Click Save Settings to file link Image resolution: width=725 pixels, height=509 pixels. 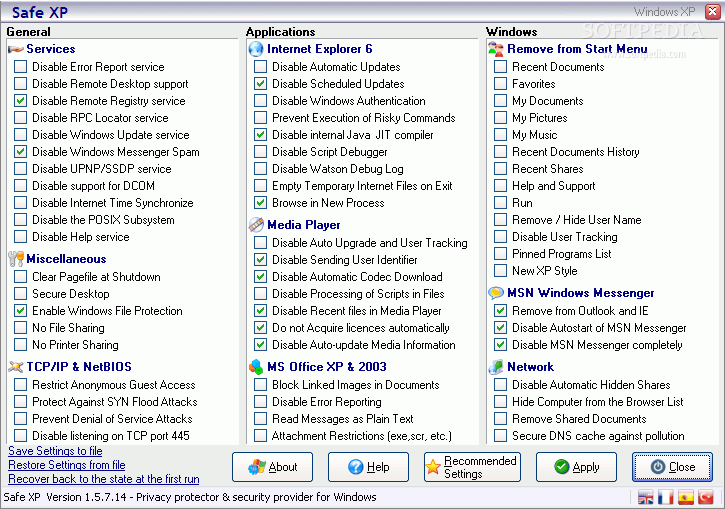coord(55,451)
